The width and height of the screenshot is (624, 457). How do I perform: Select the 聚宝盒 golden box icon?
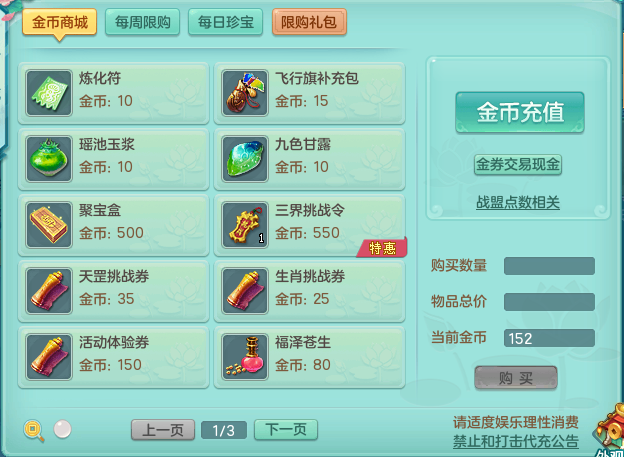point(49,225)
